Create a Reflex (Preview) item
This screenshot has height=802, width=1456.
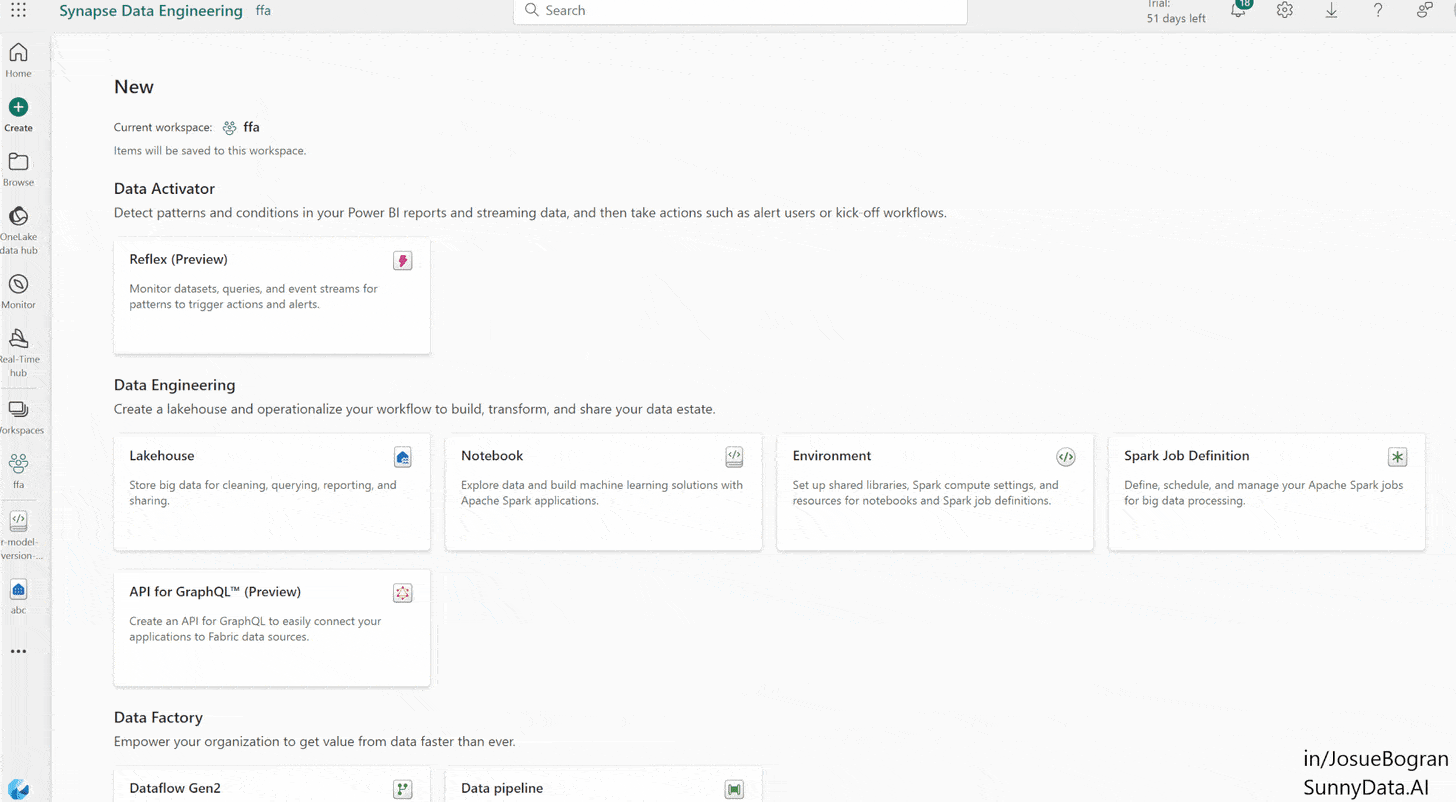[x=272, y=296]
